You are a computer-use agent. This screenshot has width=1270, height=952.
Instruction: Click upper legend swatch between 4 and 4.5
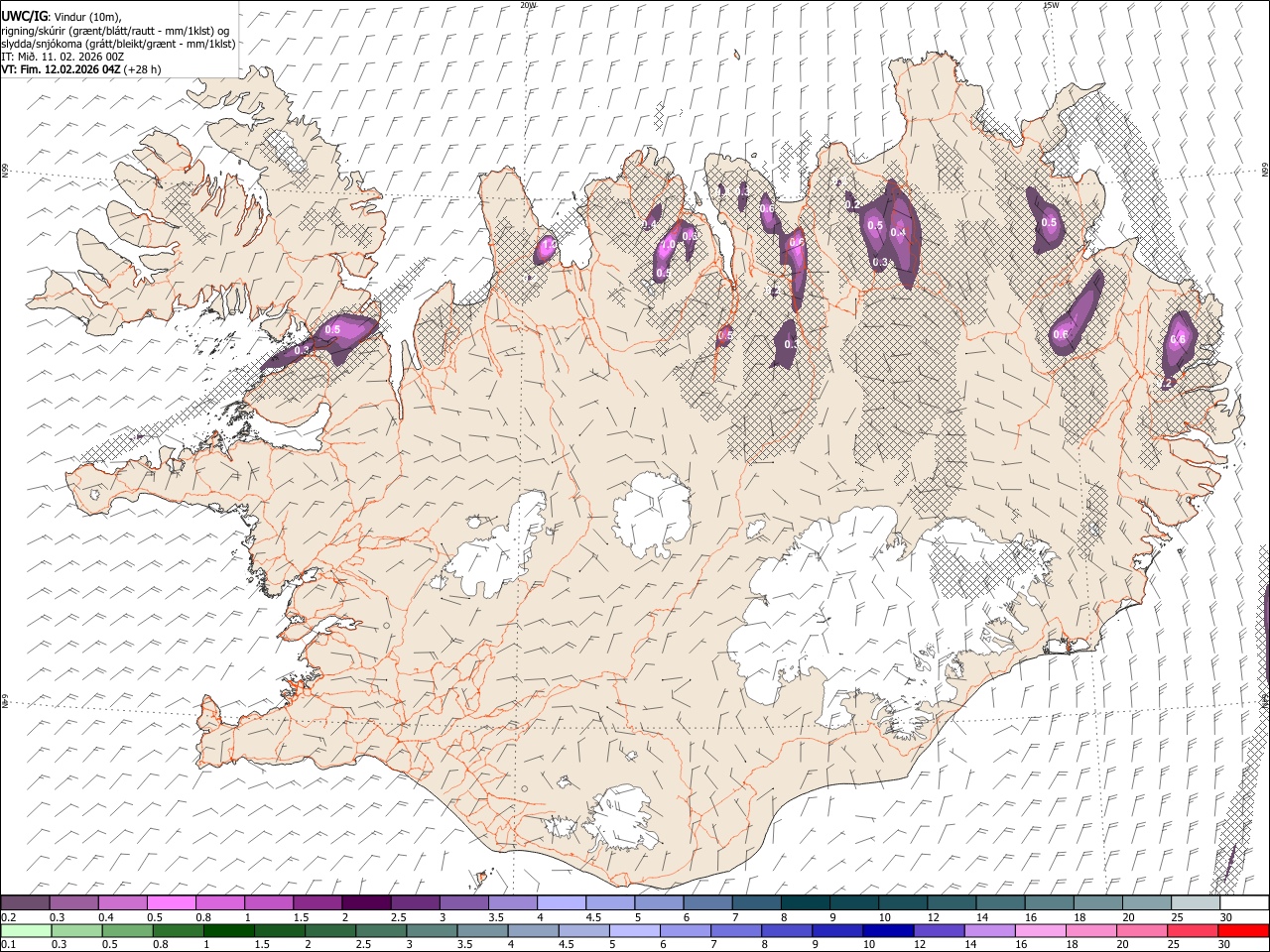561,903
